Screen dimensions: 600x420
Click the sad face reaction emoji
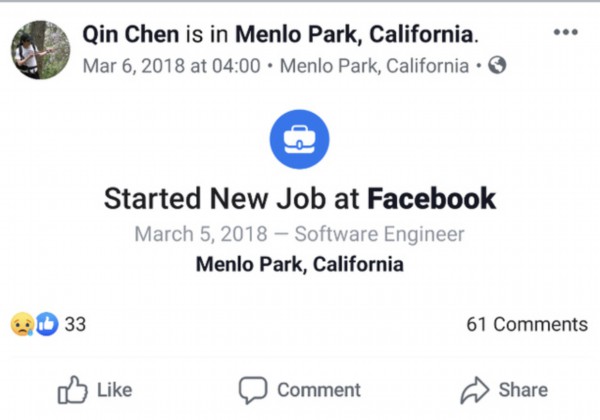pos(22,323)
